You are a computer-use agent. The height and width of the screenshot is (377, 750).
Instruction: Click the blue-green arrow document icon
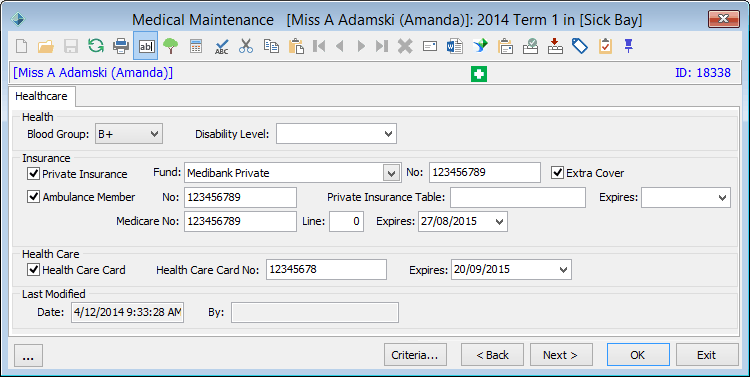[x=480, y=46]
